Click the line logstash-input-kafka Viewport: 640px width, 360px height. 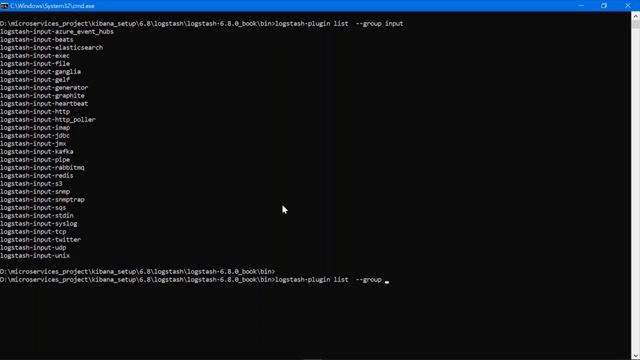click(37, 152)
